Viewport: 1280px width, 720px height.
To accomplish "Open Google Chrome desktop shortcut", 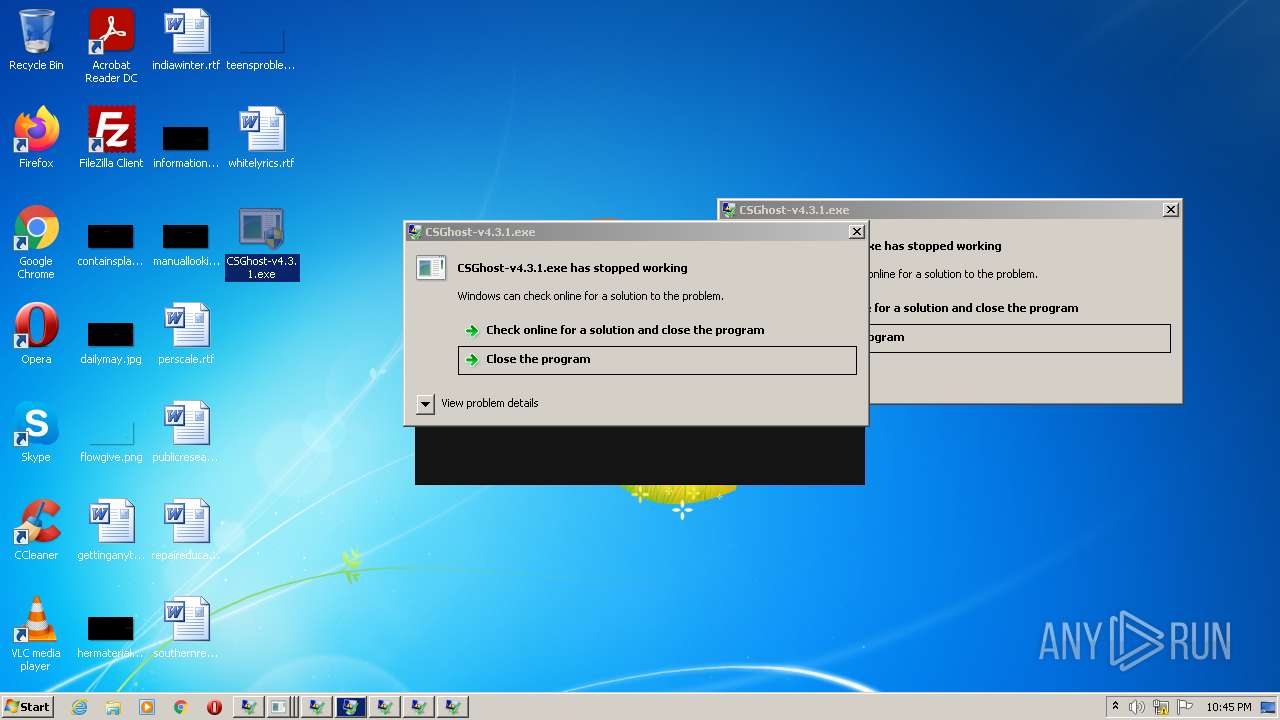I will pyautogui.click(x=36, y=243).
